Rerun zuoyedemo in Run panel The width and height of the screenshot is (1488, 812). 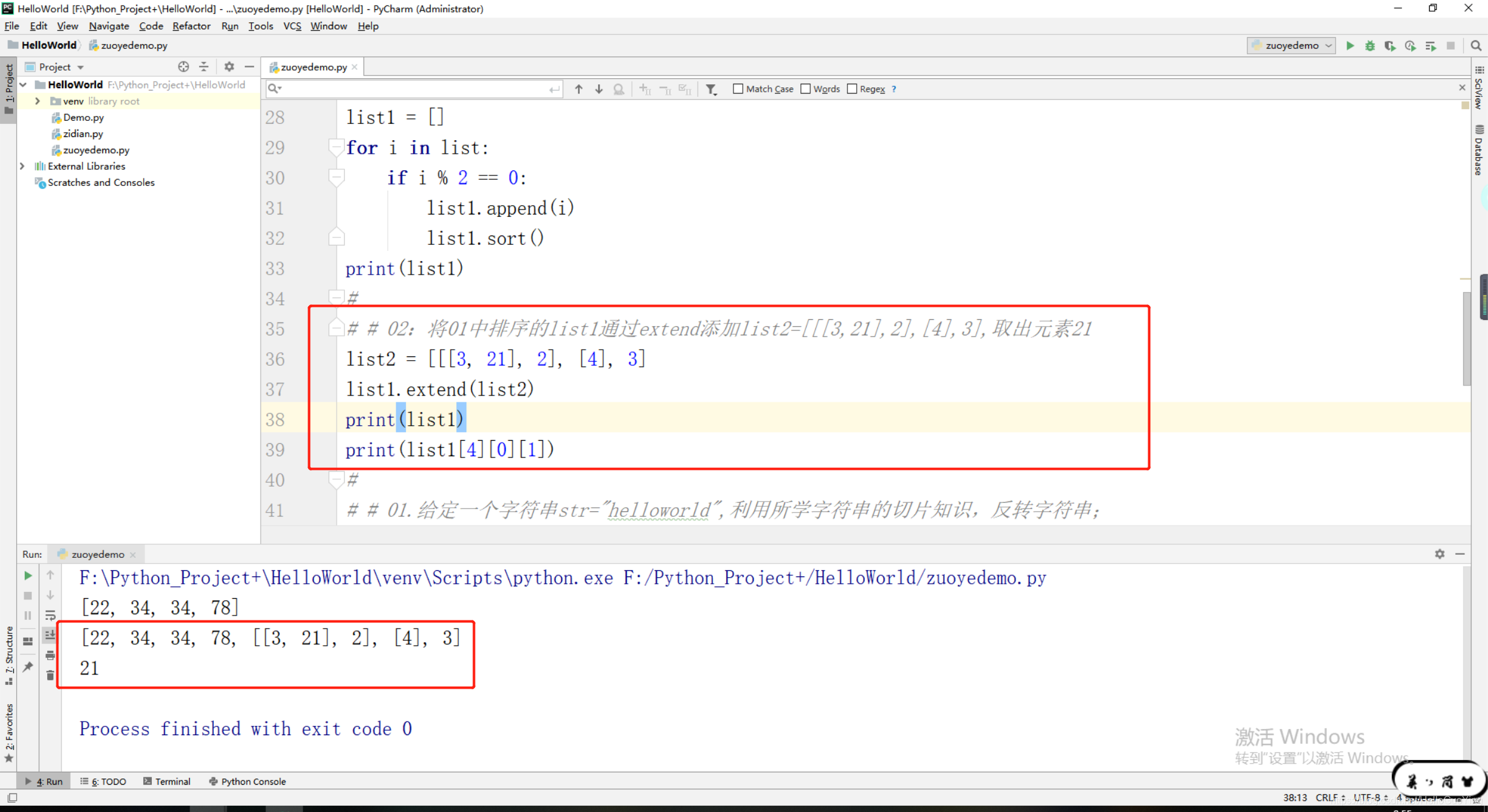point(28,576)
